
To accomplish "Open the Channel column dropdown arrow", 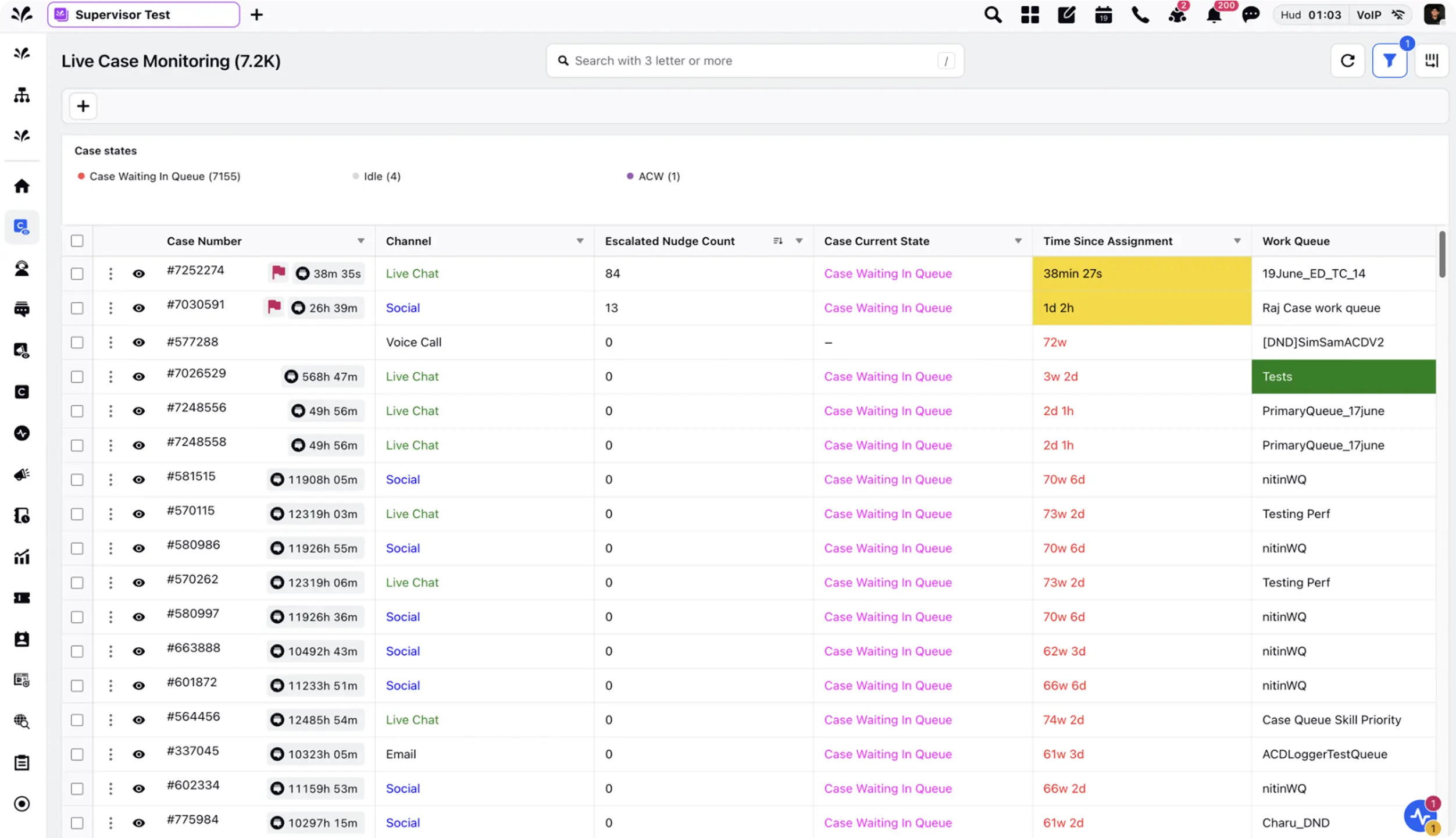I will (x=580, y=241).
